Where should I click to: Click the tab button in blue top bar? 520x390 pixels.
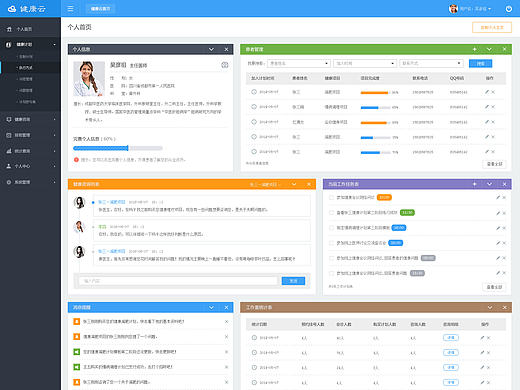[100, 9]
